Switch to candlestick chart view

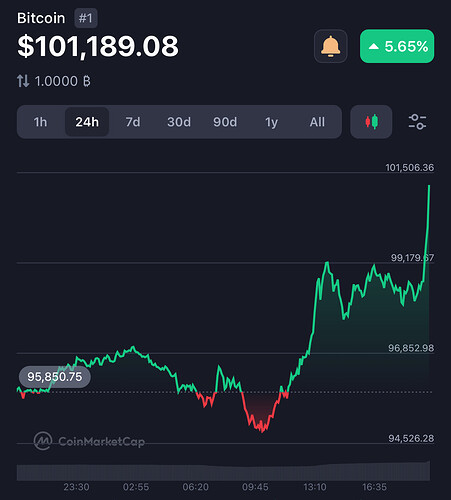[371, 122]
